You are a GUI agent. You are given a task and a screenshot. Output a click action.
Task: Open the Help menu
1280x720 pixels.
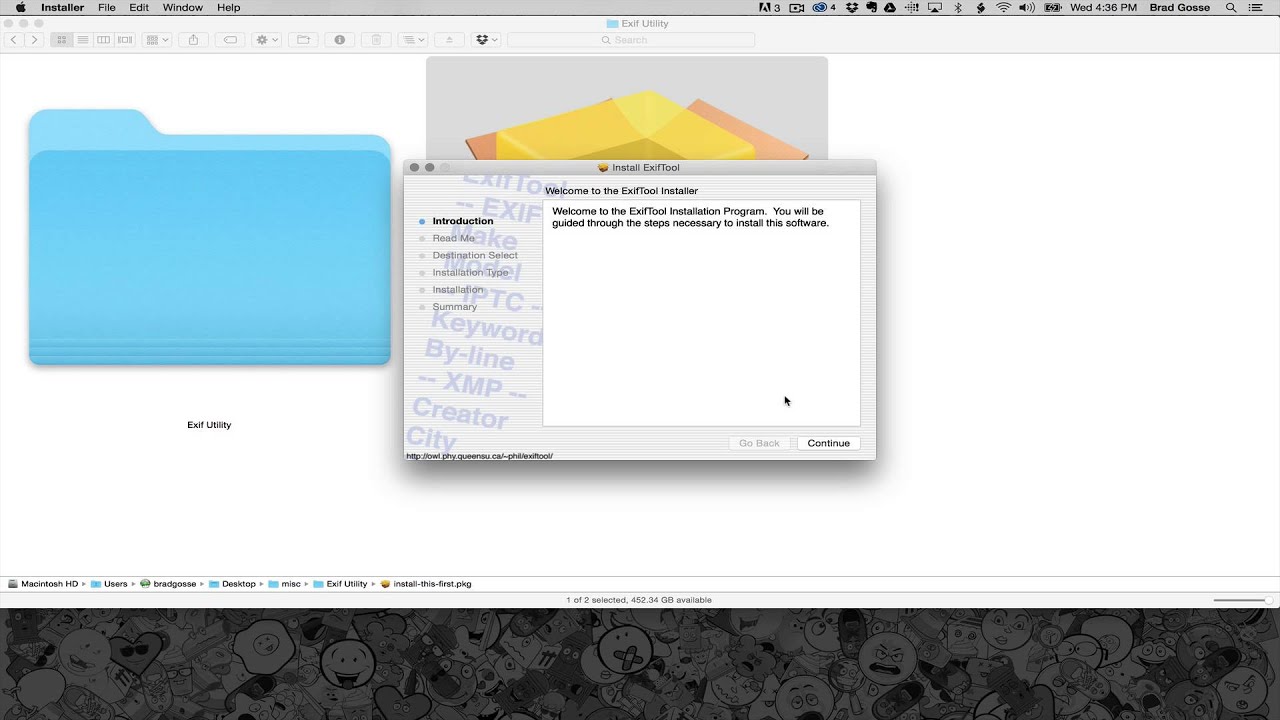[229, 7]
